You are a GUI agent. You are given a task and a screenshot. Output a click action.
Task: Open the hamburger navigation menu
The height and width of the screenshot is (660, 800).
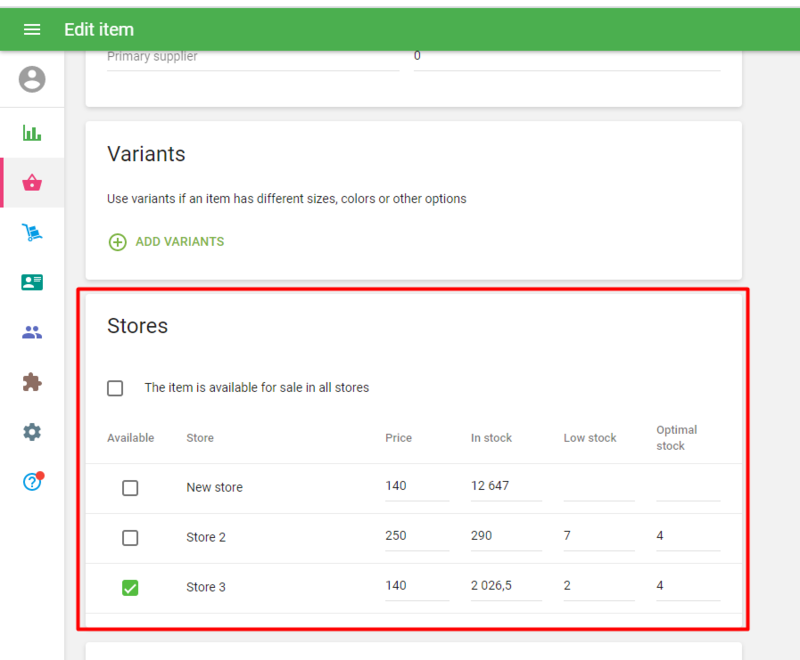(x=32, y=29)
